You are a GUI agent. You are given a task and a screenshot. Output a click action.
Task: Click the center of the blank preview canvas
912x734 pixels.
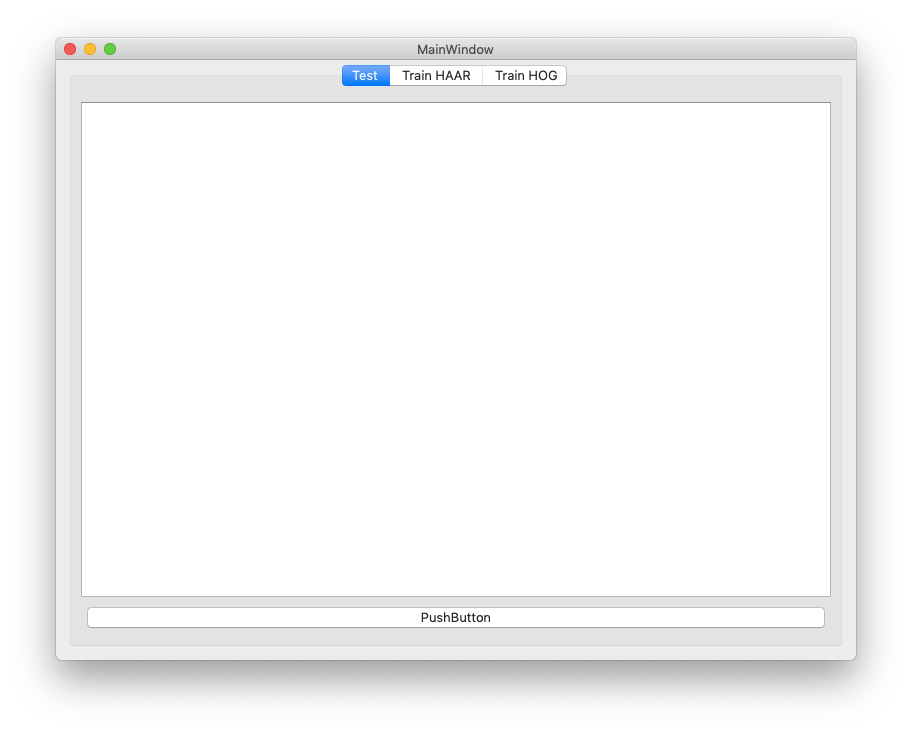[x=456, y=349]
